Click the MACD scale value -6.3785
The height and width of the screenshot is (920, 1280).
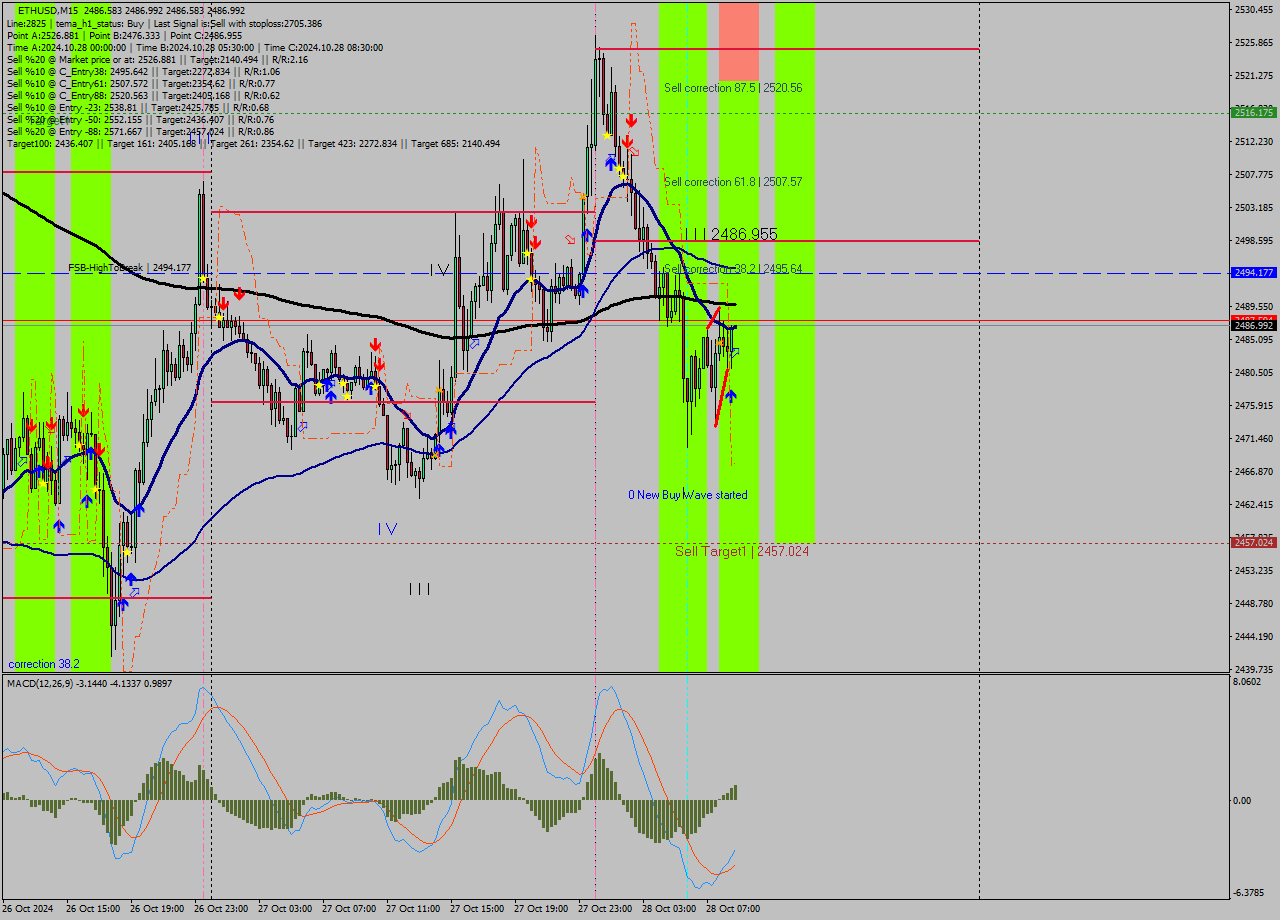click(x=1251, y=893)
